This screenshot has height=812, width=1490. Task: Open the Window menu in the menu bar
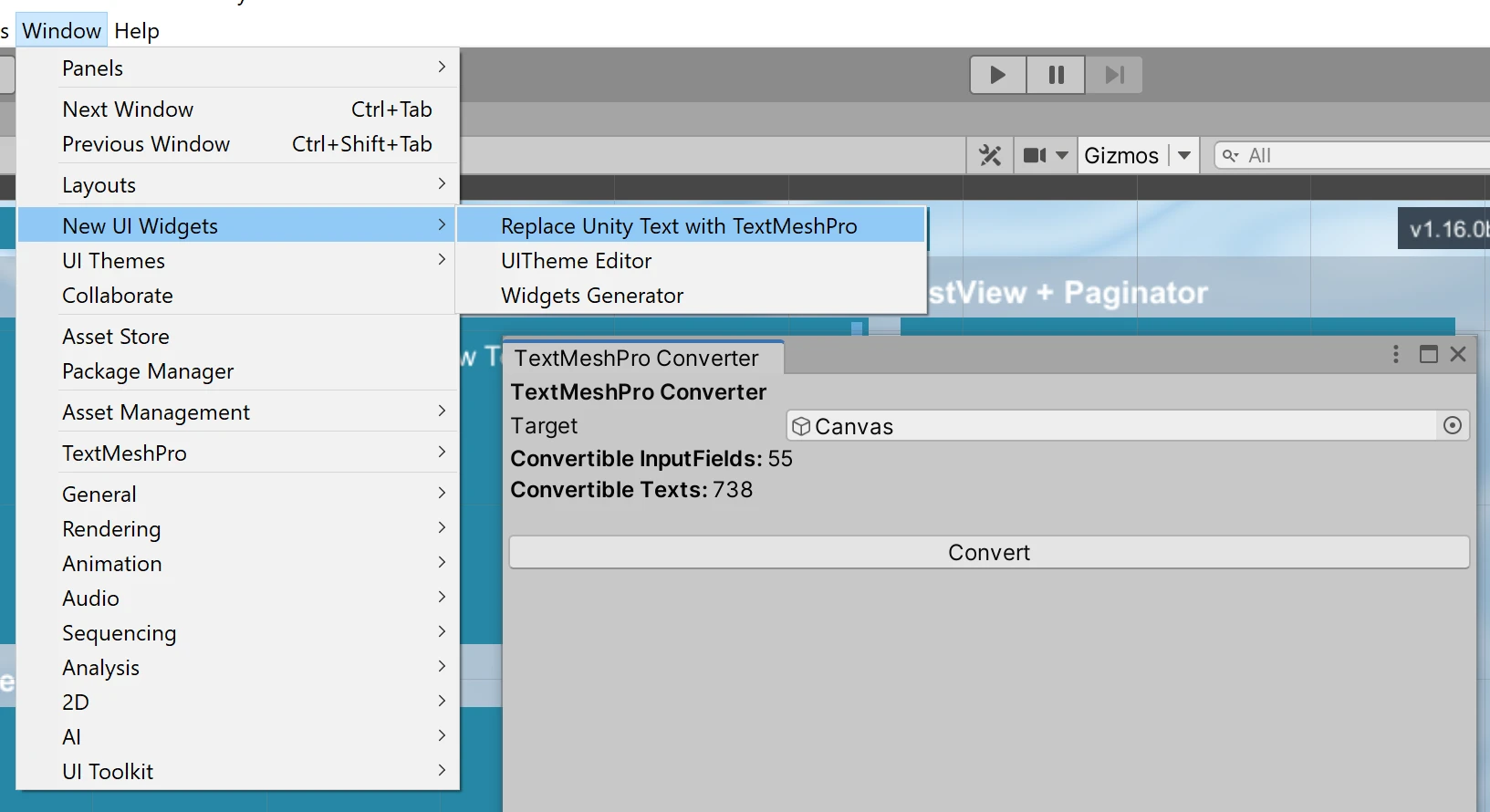[x=62, y=30]
